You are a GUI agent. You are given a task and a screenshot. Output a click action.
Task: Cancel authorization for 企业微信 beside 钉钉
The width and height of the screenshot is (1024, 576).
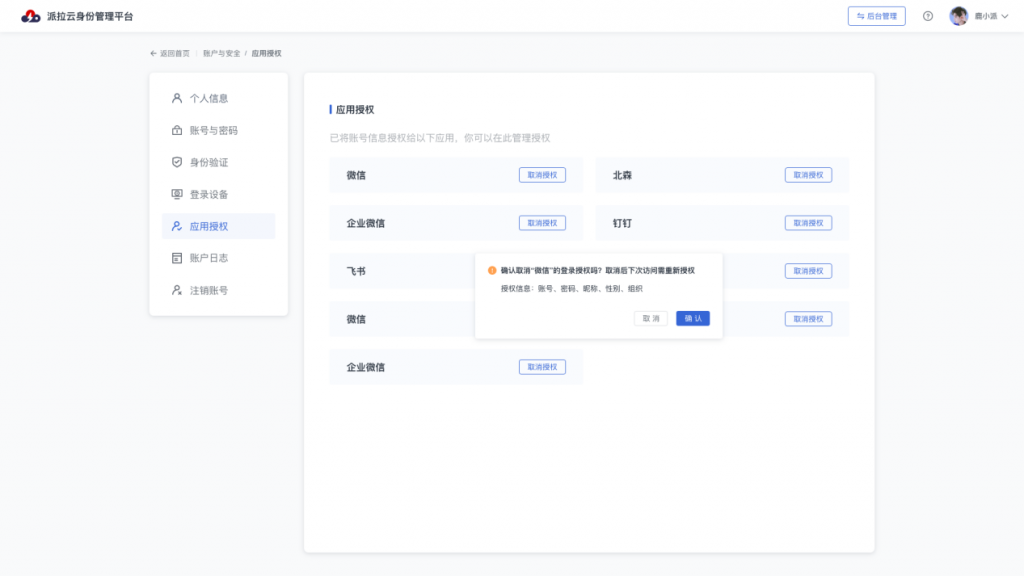542,223
